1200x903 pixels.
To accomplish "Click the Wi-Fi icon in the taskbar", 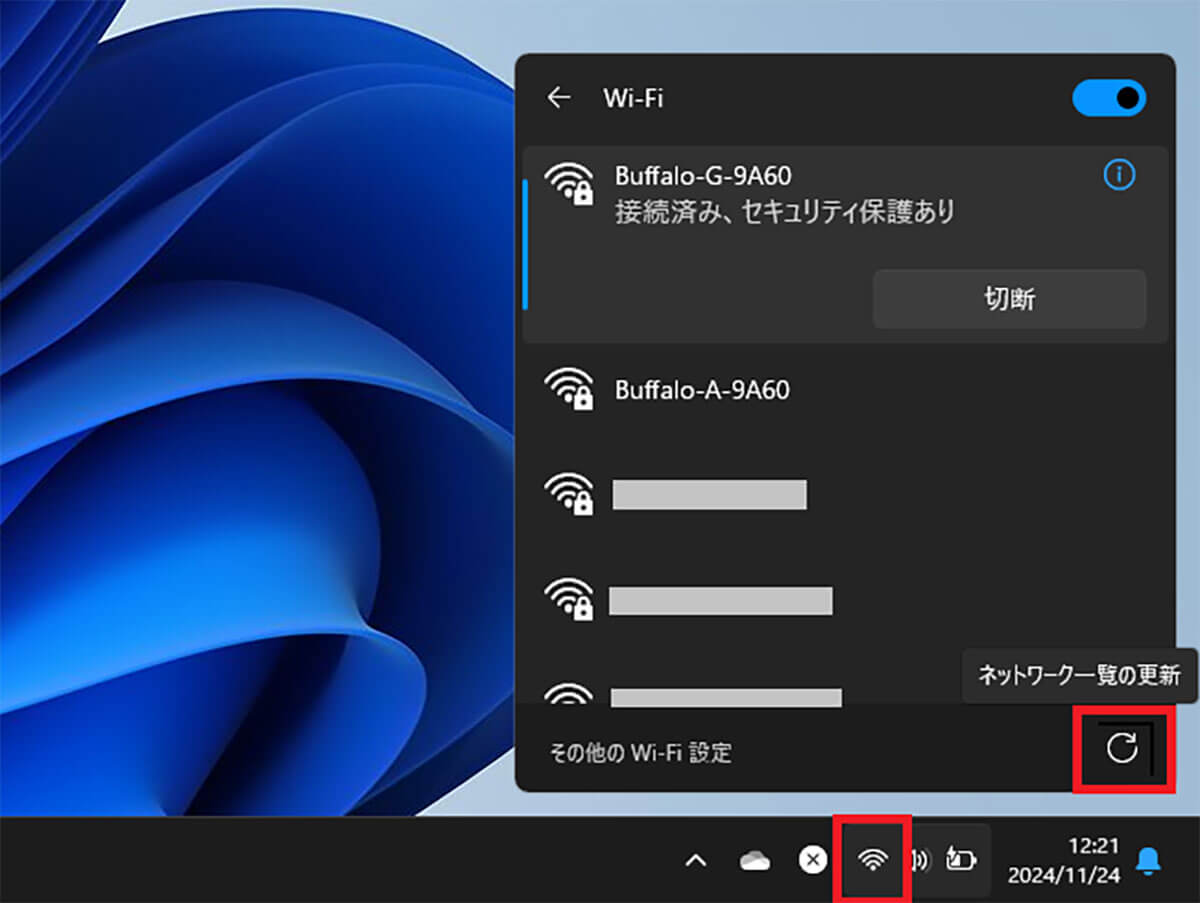I will (x=874, y=859).
